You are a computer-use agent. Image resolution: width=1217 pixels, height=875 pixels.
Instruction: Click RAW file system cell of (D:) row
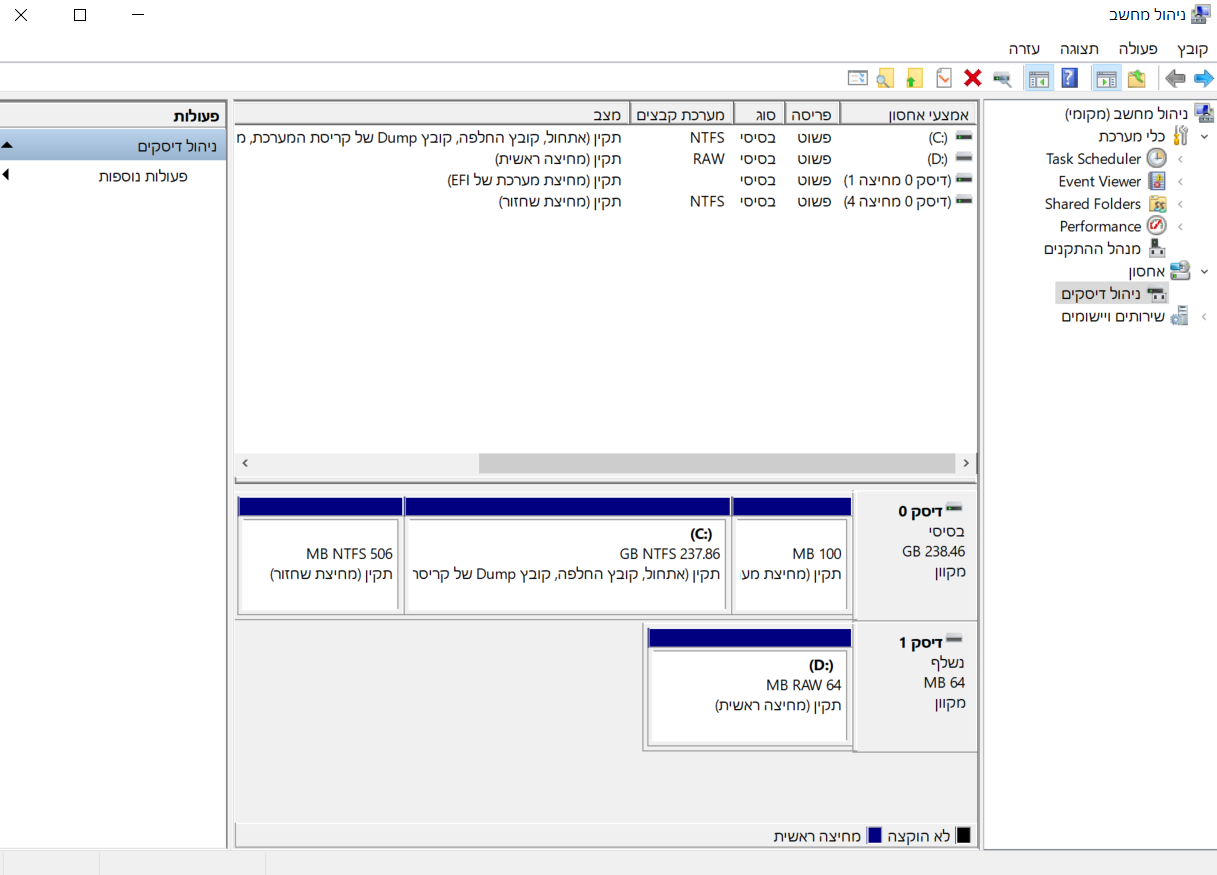[708, 158]
